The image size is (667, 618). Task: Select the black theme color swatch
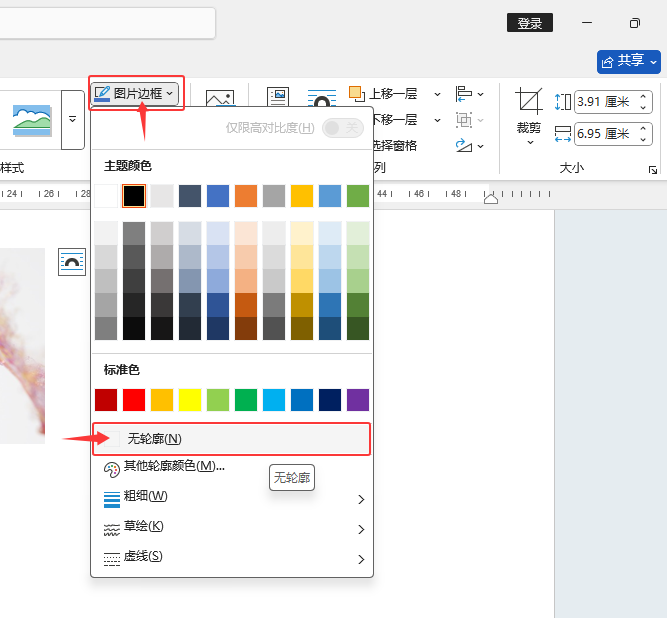(134, 196)
